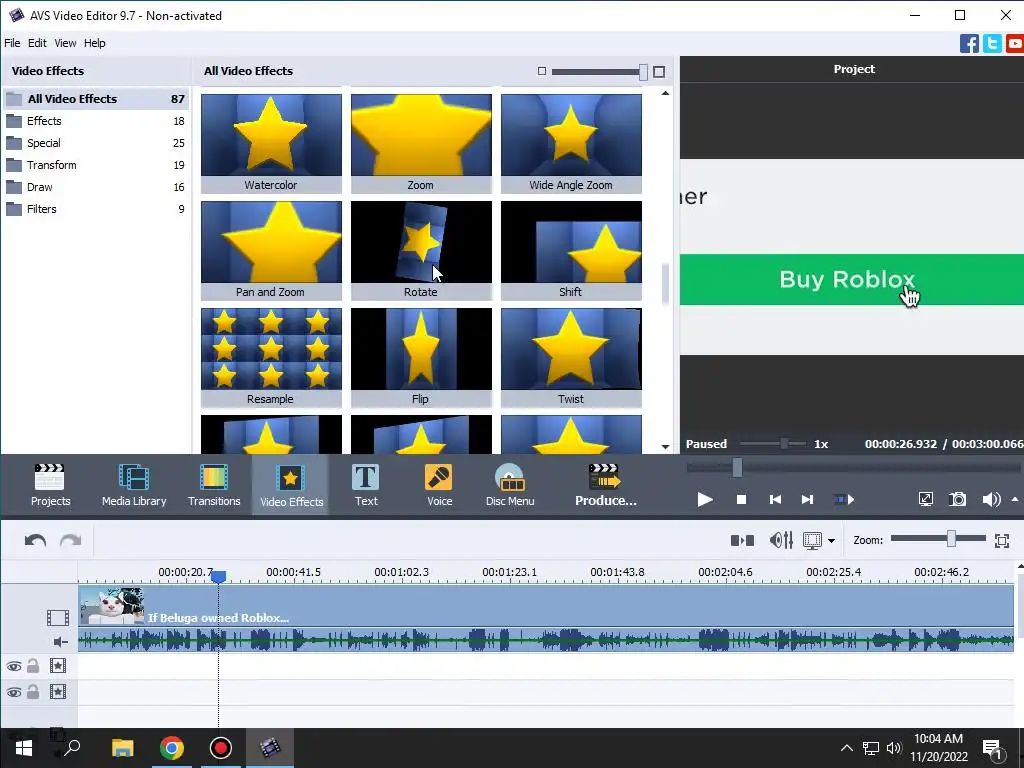Viewport: 1024px width, 768px height.
Task: Open the Media Library section
Action: 134,485
